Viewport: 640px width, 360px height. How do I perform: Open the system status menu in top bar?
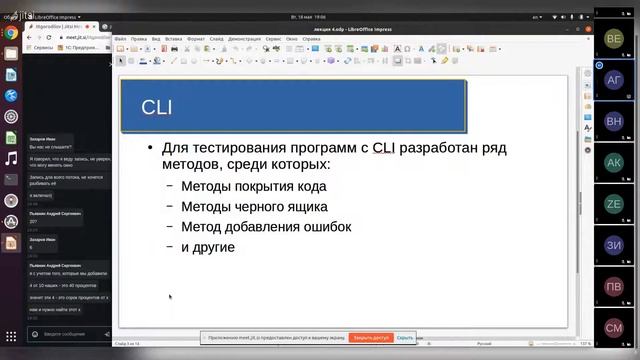[x=571, y=17]
